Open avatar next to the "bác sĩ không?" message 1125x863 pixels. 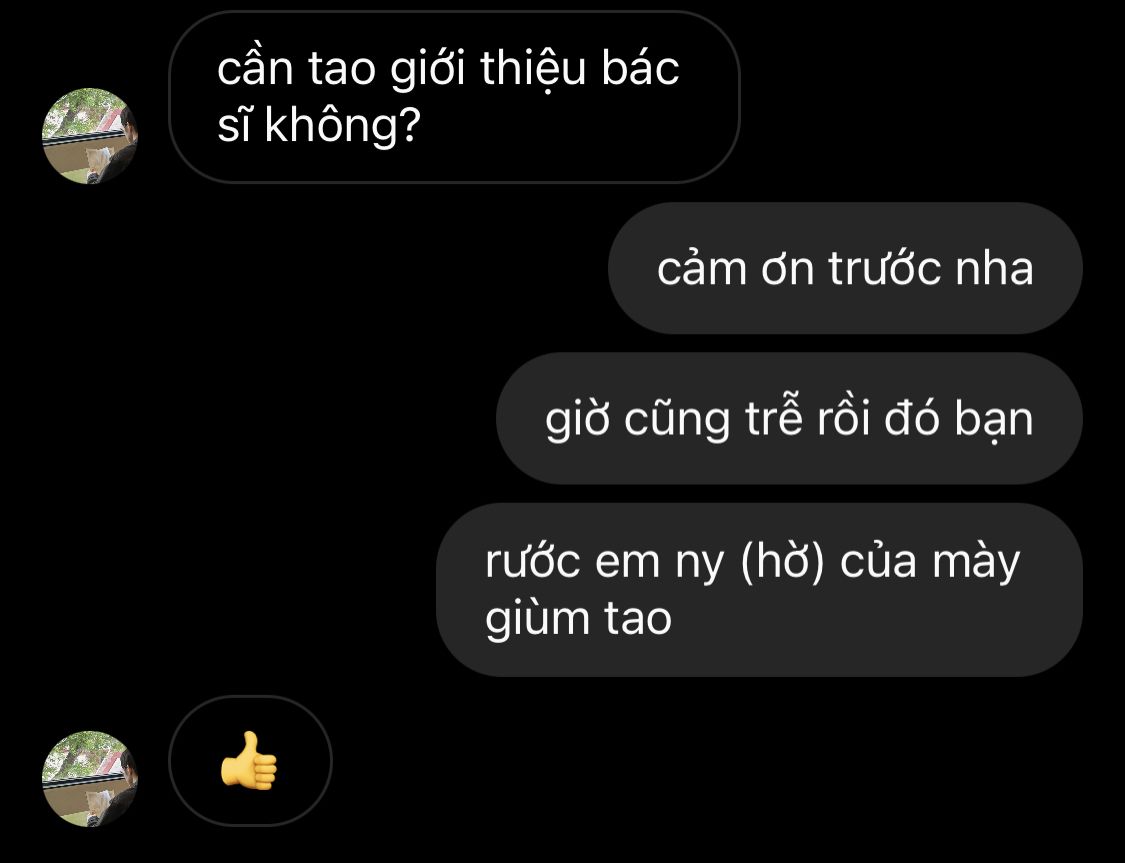(90, 136)
